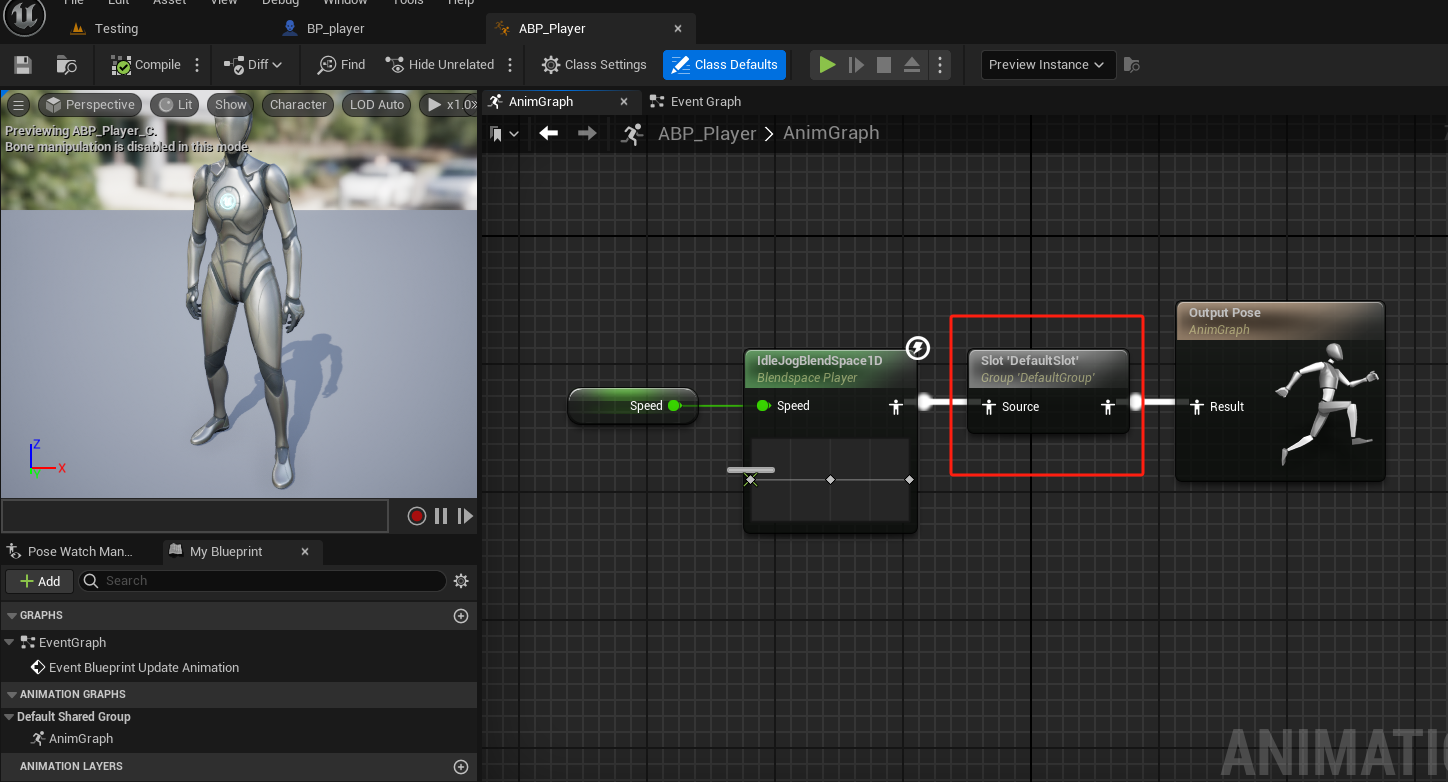Click the fast-path lightning icon on blendspace node
1448x782 pixels.
(x=917, y=347)
